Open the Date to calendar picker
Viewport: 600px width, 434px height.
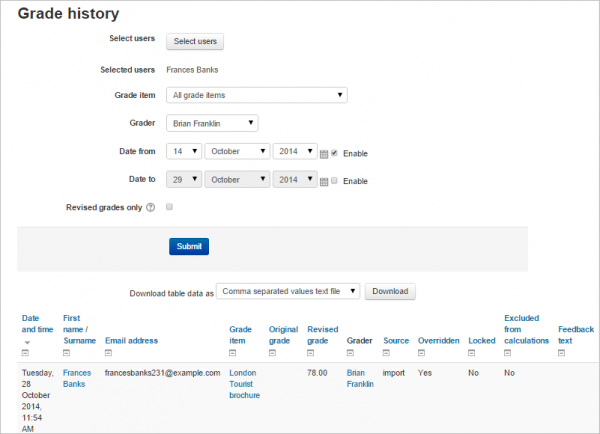coord(324,181)
